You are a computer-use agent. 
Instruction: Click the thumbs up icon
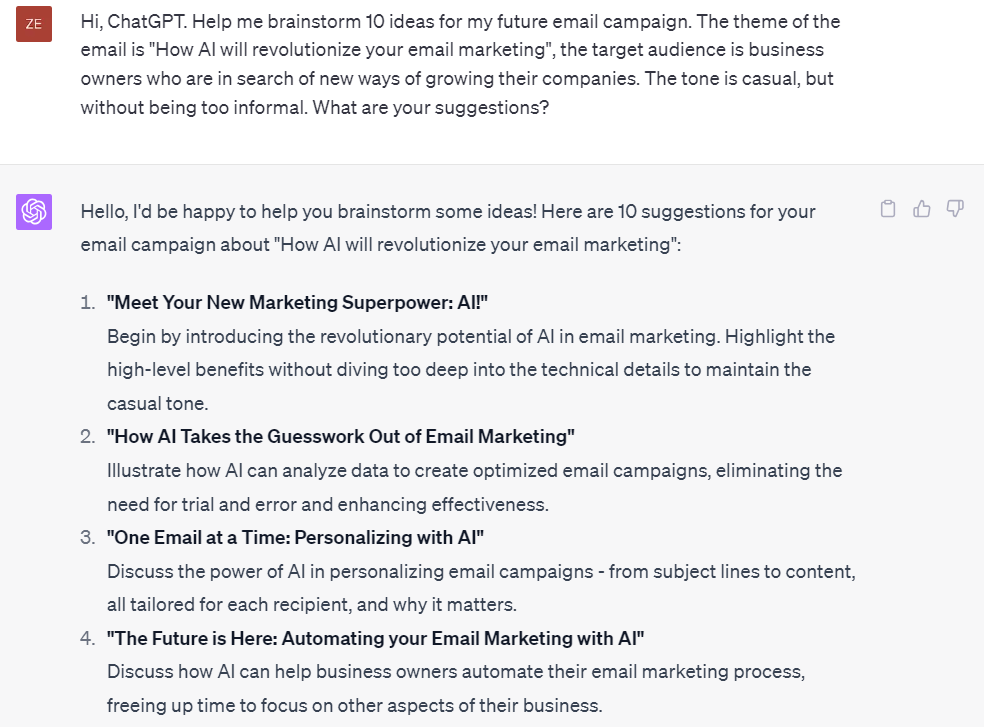click(921, 208)
